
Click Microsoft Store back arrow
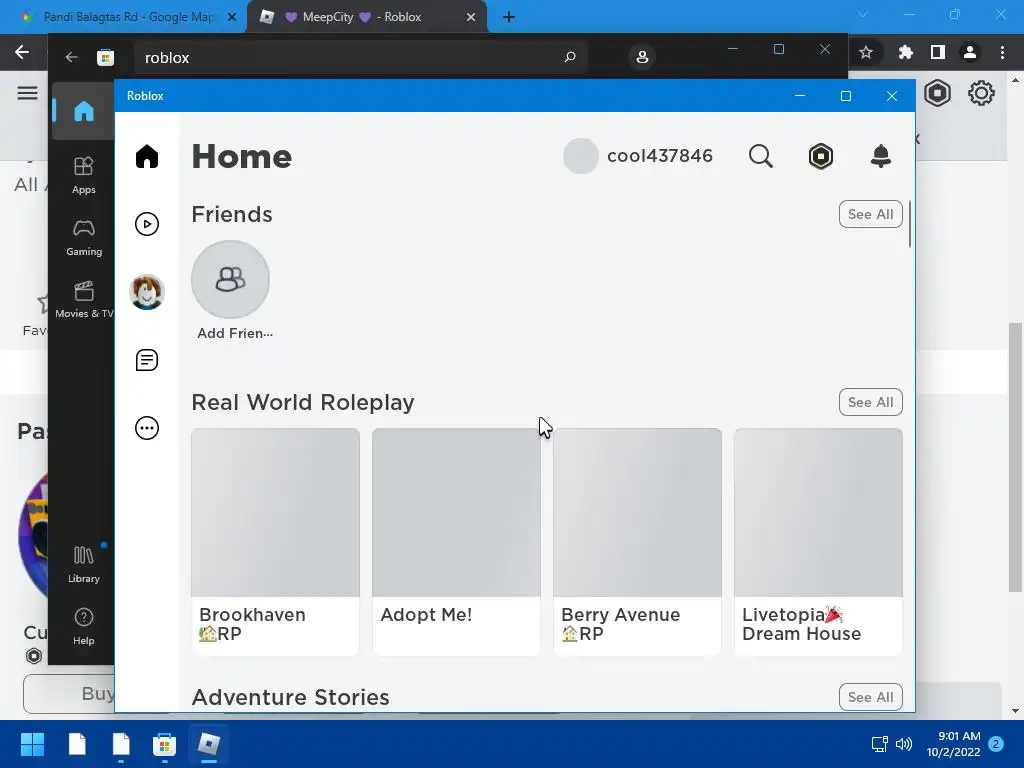71,57
